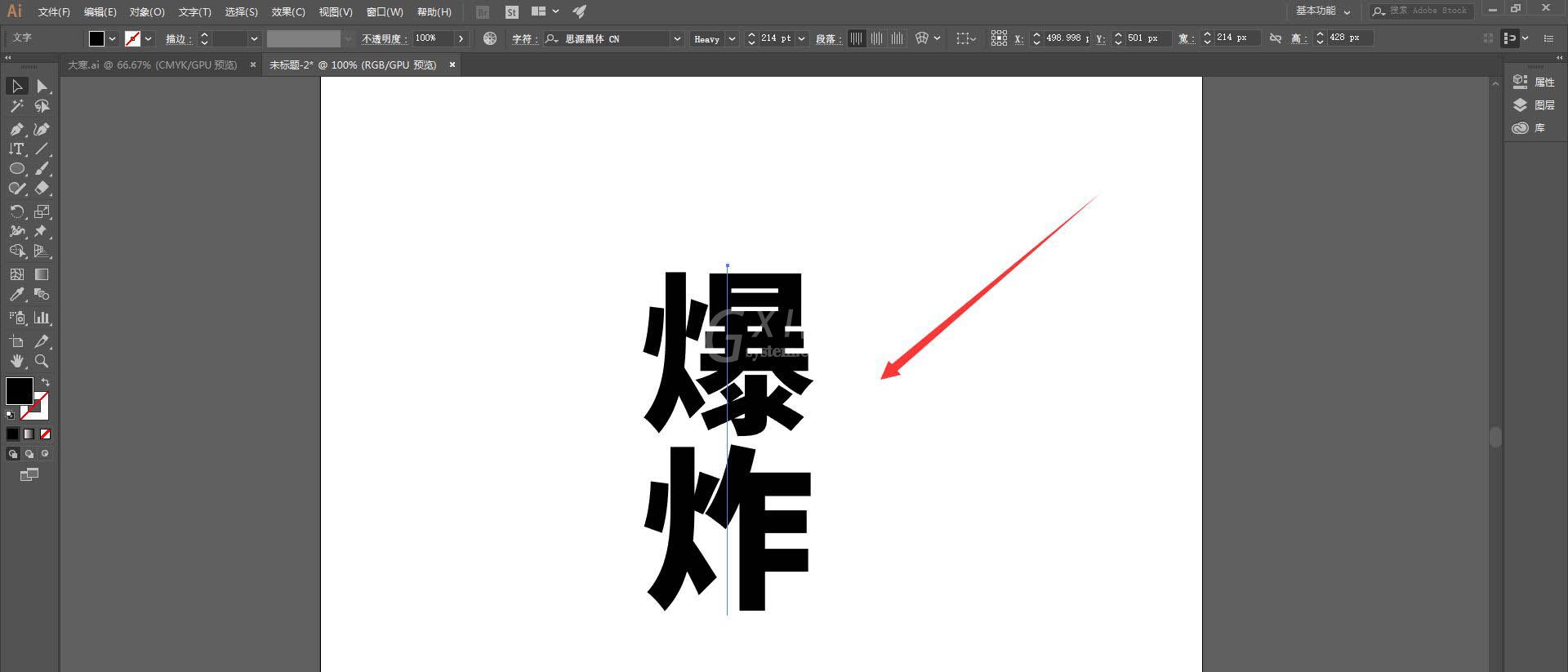Viewport: 1568px width, 672px height.
Task: Open the font size 214 pt dropdown
Action: 802,38
